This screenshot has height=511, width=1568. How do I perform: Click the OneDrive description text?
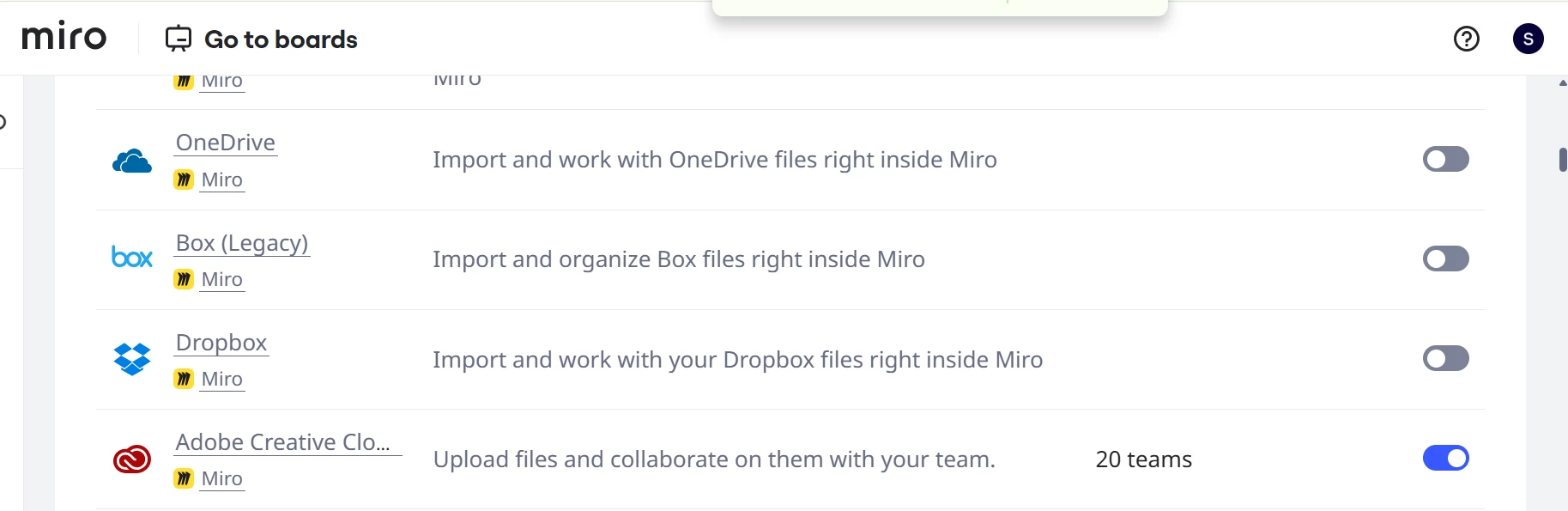[x=715, y=160]
